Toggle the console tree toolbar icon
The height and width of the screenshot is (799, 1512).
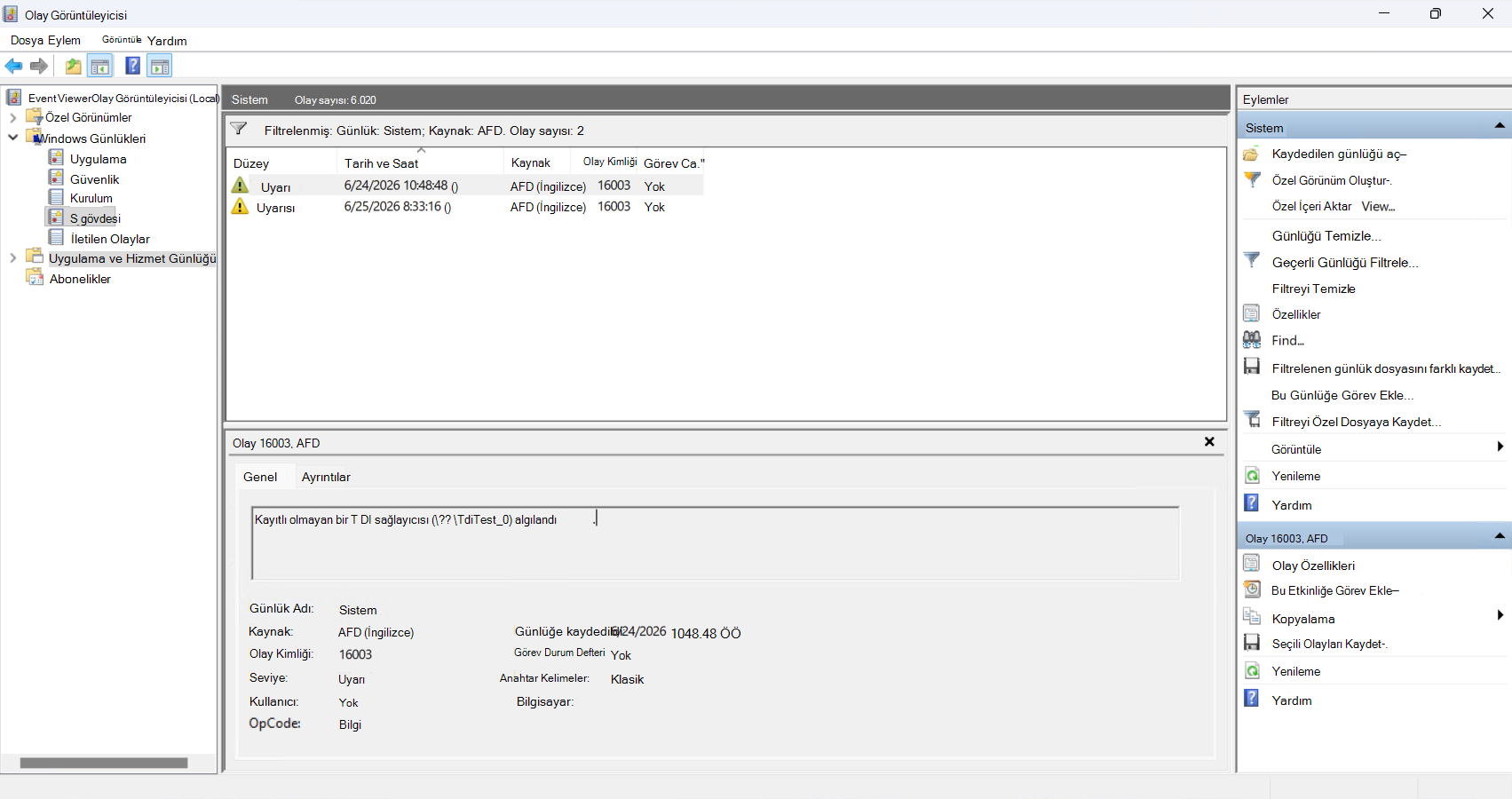[x=99, y=66]
